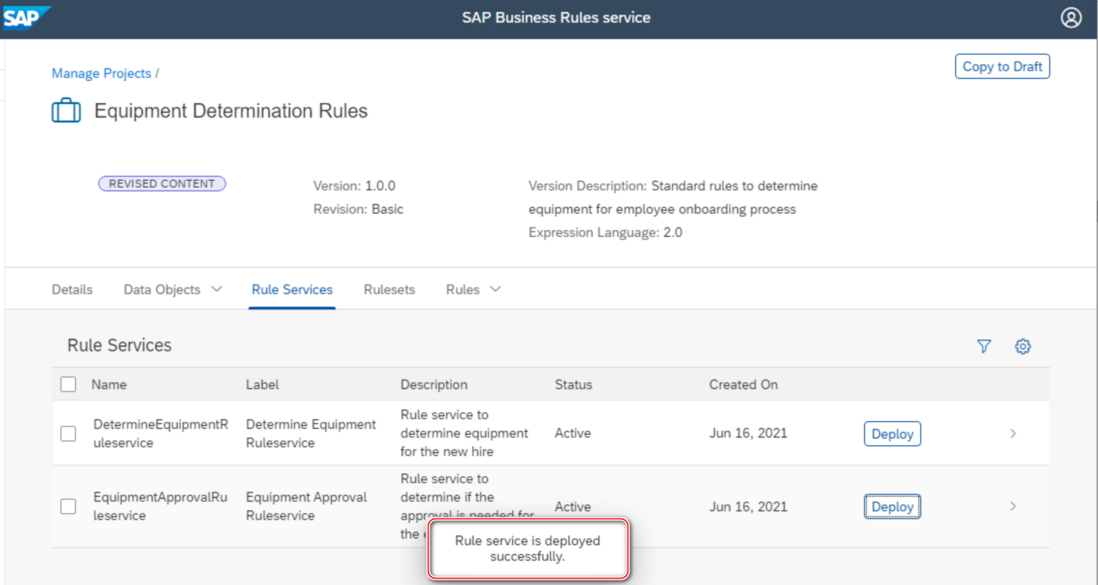Click the Version: 1.0.0 text
The height and width of the screenshot is (585, 1098).
coord(354,186)
